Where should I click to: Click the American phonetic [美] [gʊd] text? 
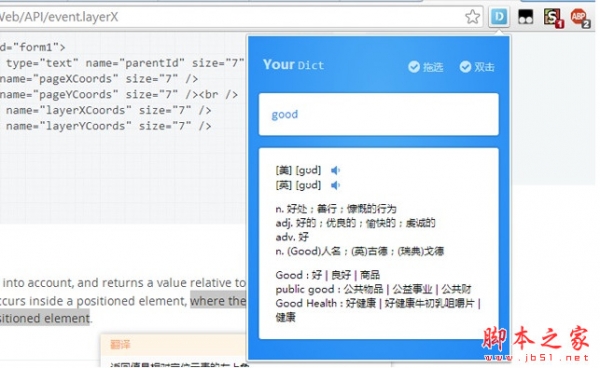pyautogui.click(x=298, y=170)
